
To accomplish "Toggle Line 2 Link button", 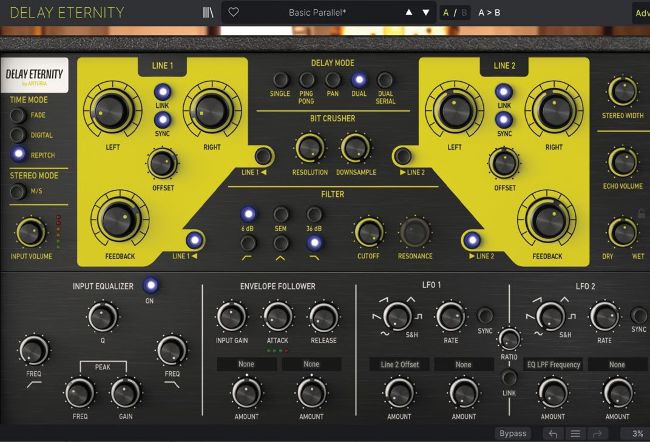I will 504,92.
